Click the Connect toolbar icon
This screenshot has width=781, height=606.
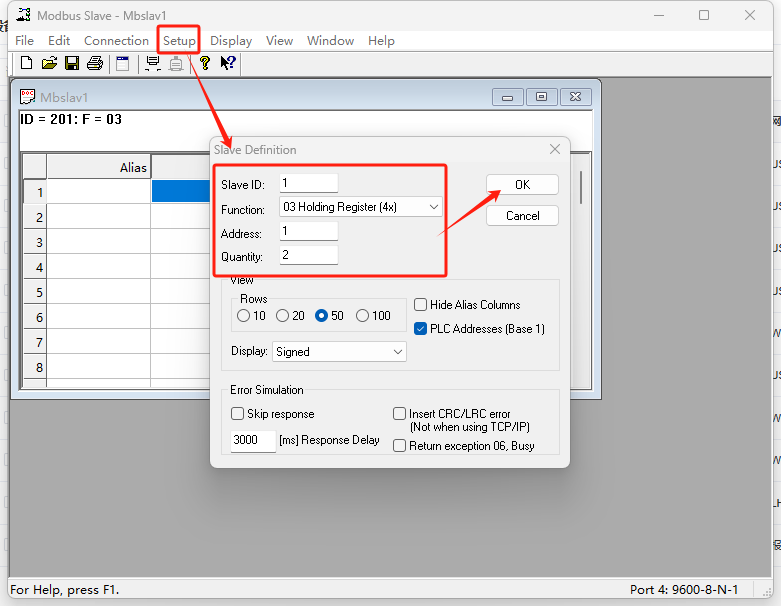[152, 63]
